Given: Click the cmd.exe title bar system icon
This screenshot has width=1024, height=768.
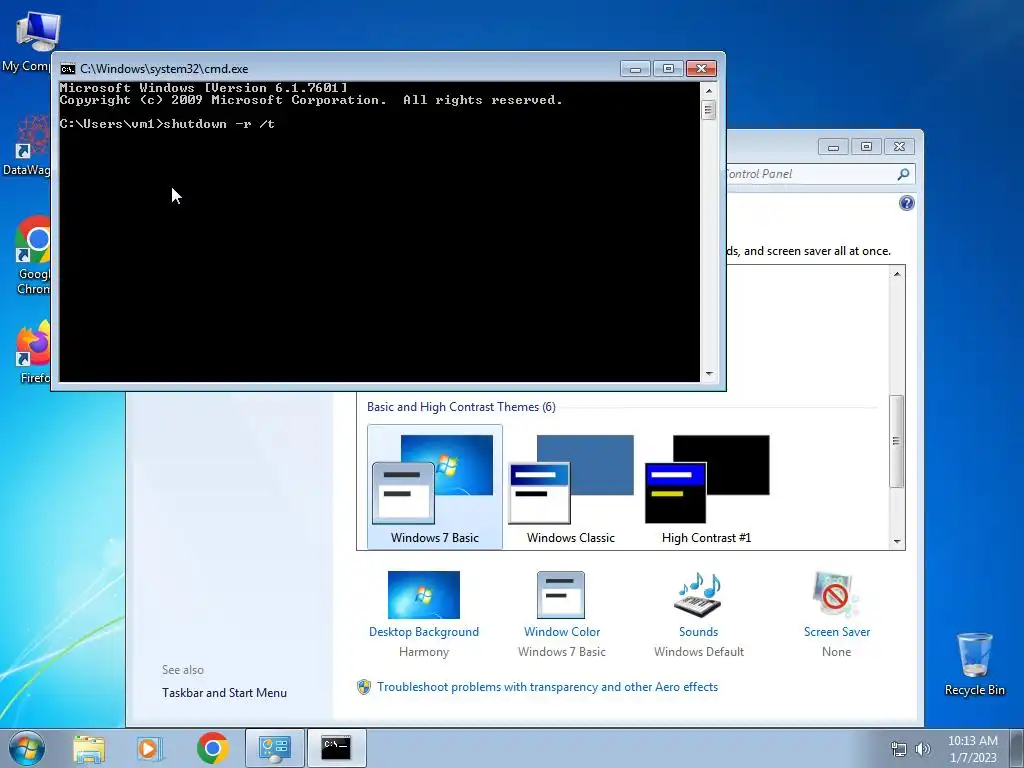Looking at the screenshot, I should 67,69.
